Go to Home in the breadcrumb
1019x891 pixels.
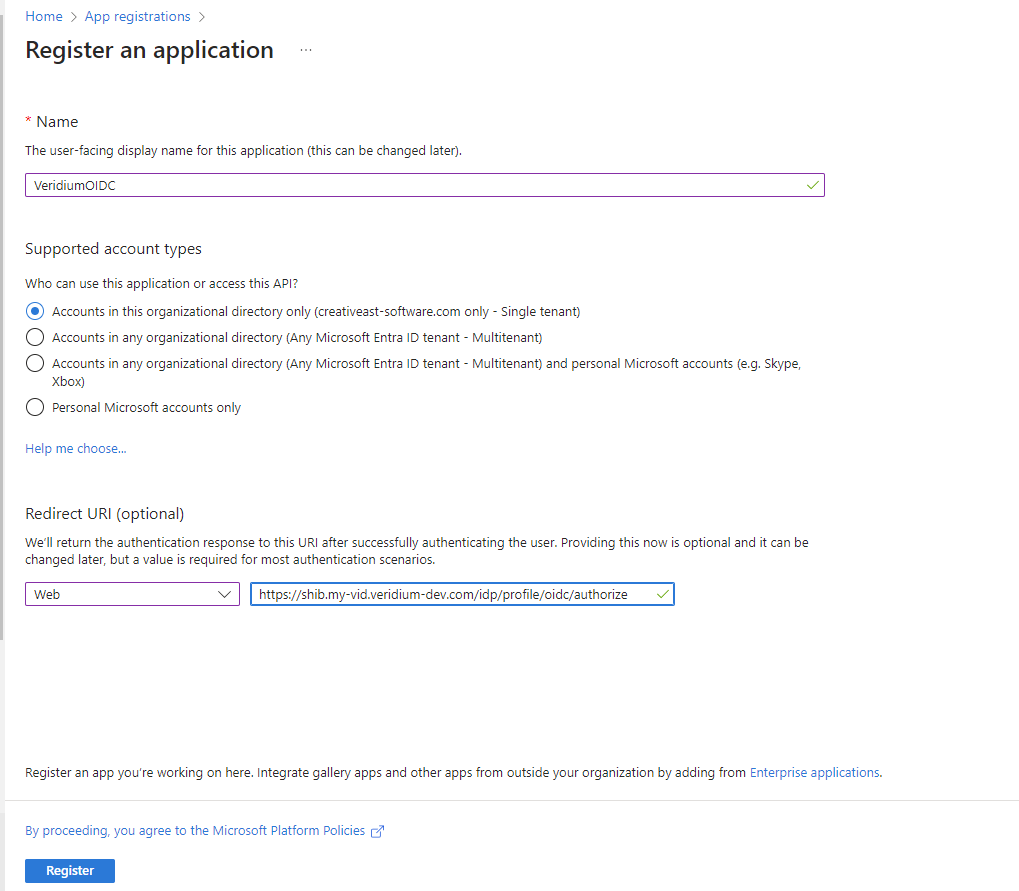pyautogui.click(x=43, y=17)
